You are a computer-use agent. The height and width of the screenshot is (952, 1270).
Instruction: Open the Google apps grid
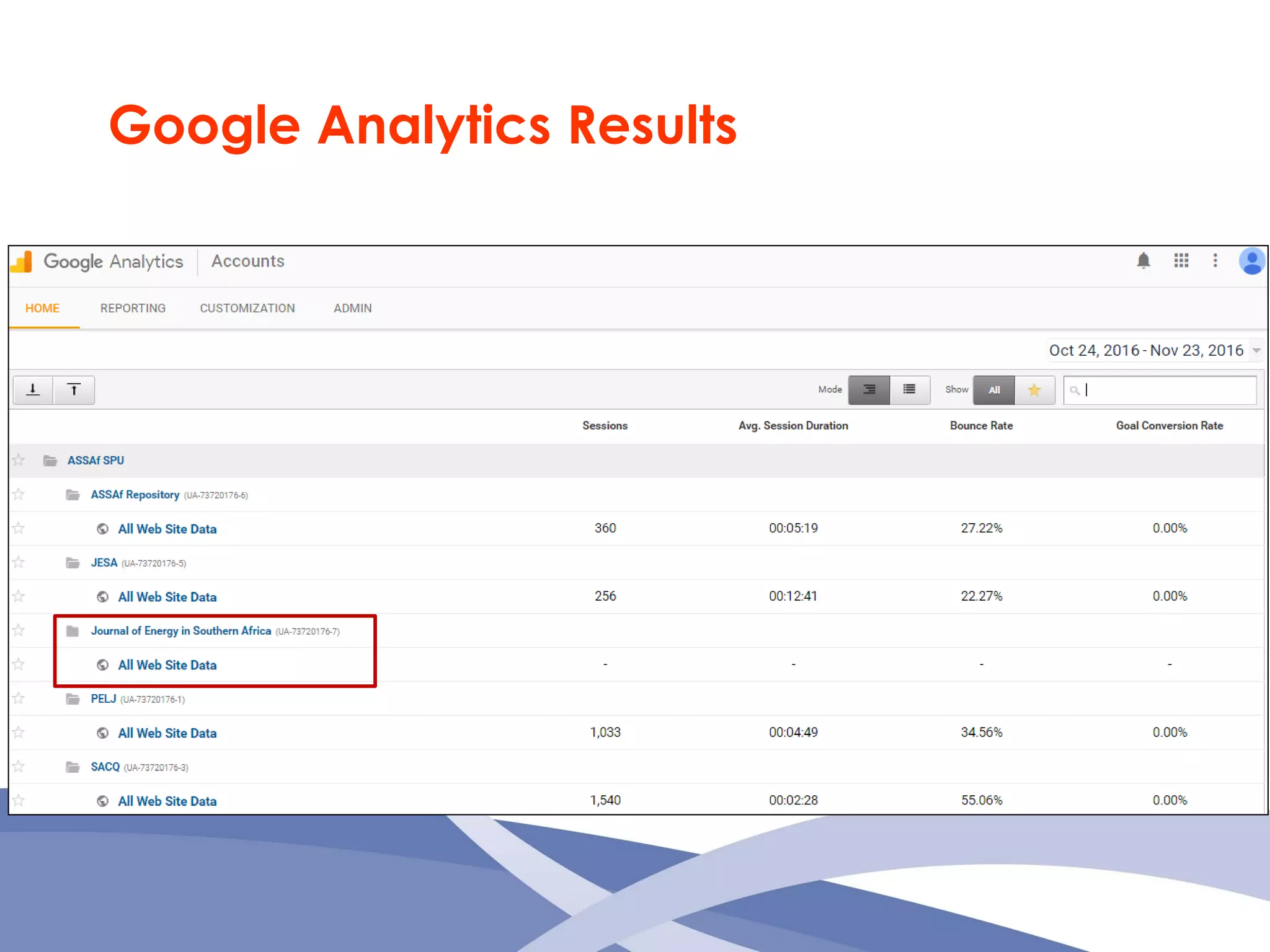1181,260
